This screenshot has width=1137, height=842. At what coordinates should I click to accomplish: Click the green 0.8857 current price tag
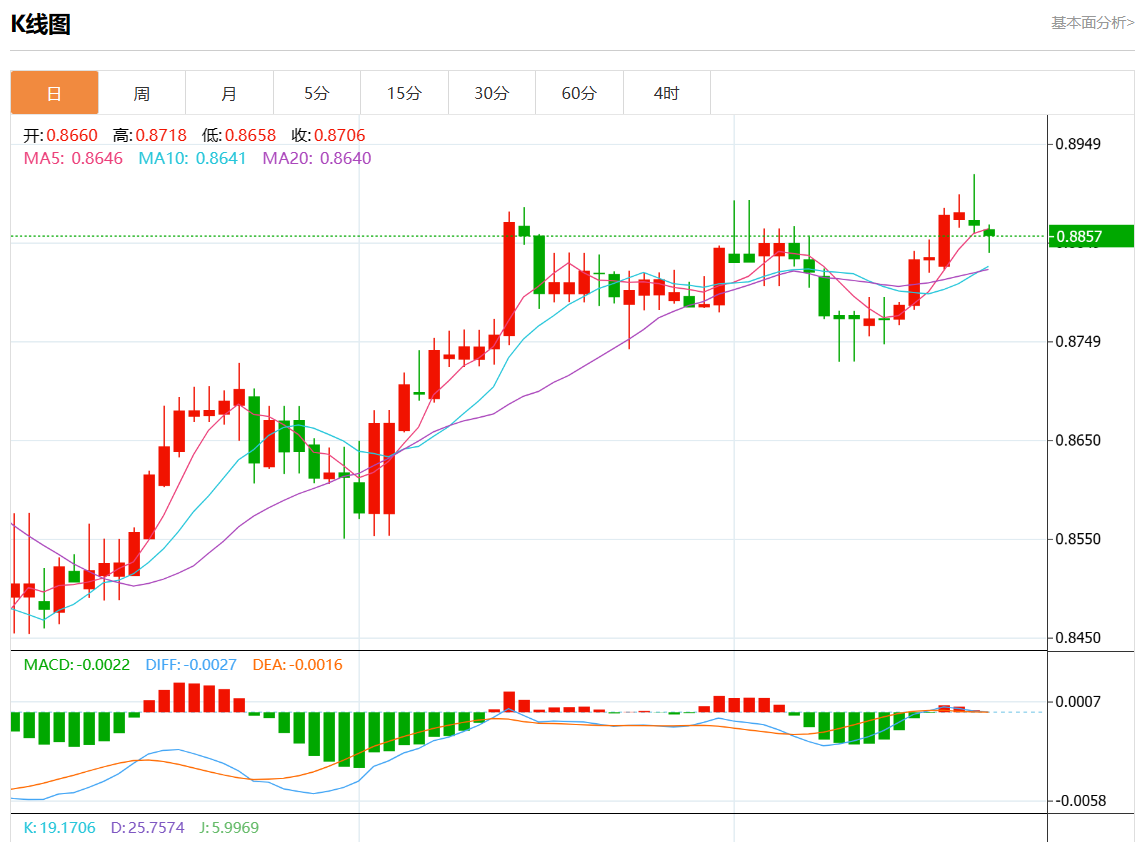point(1089,237)
